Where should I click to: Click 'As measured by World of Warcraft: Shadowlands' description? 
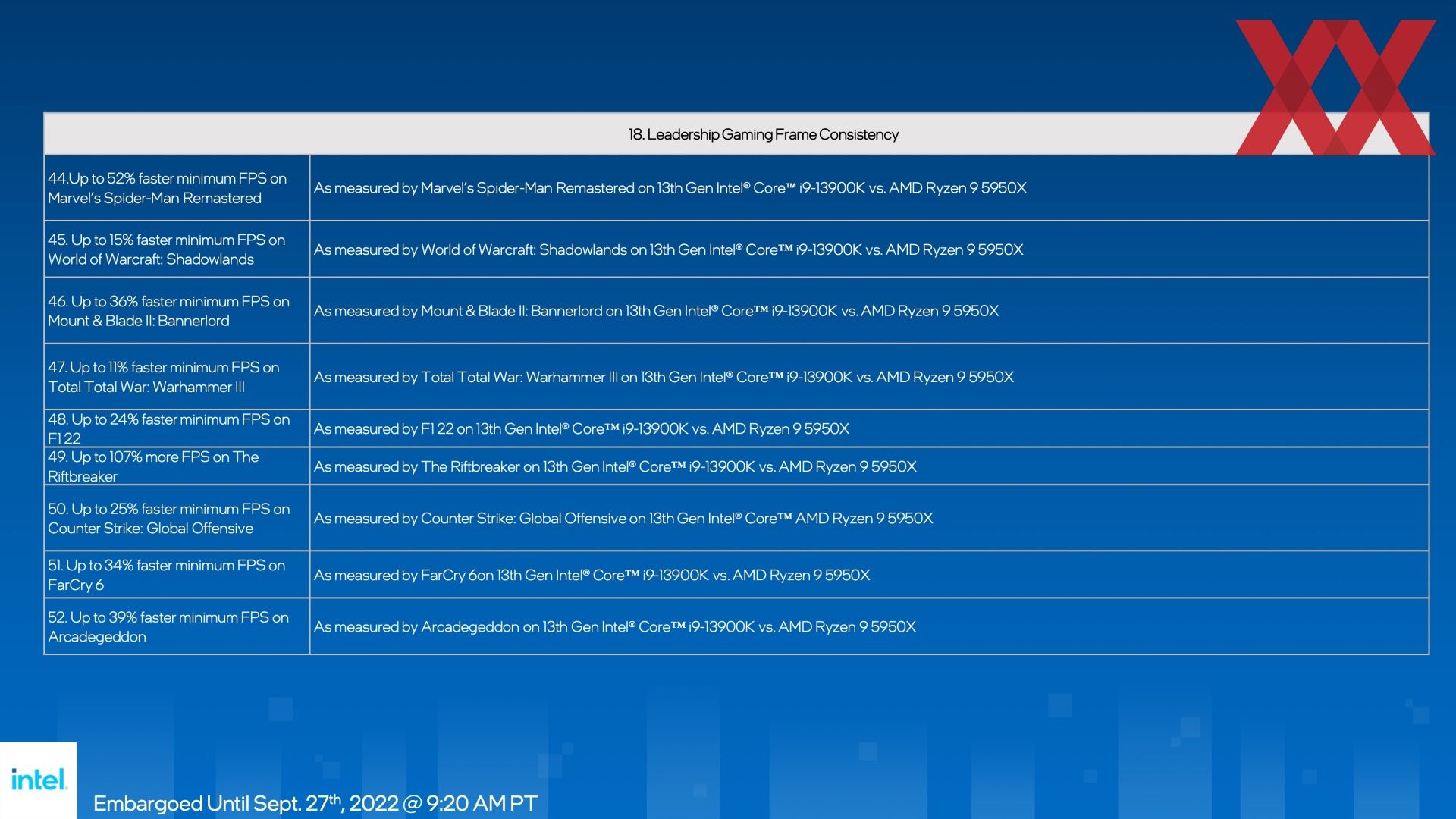click(x=669, y=249)
